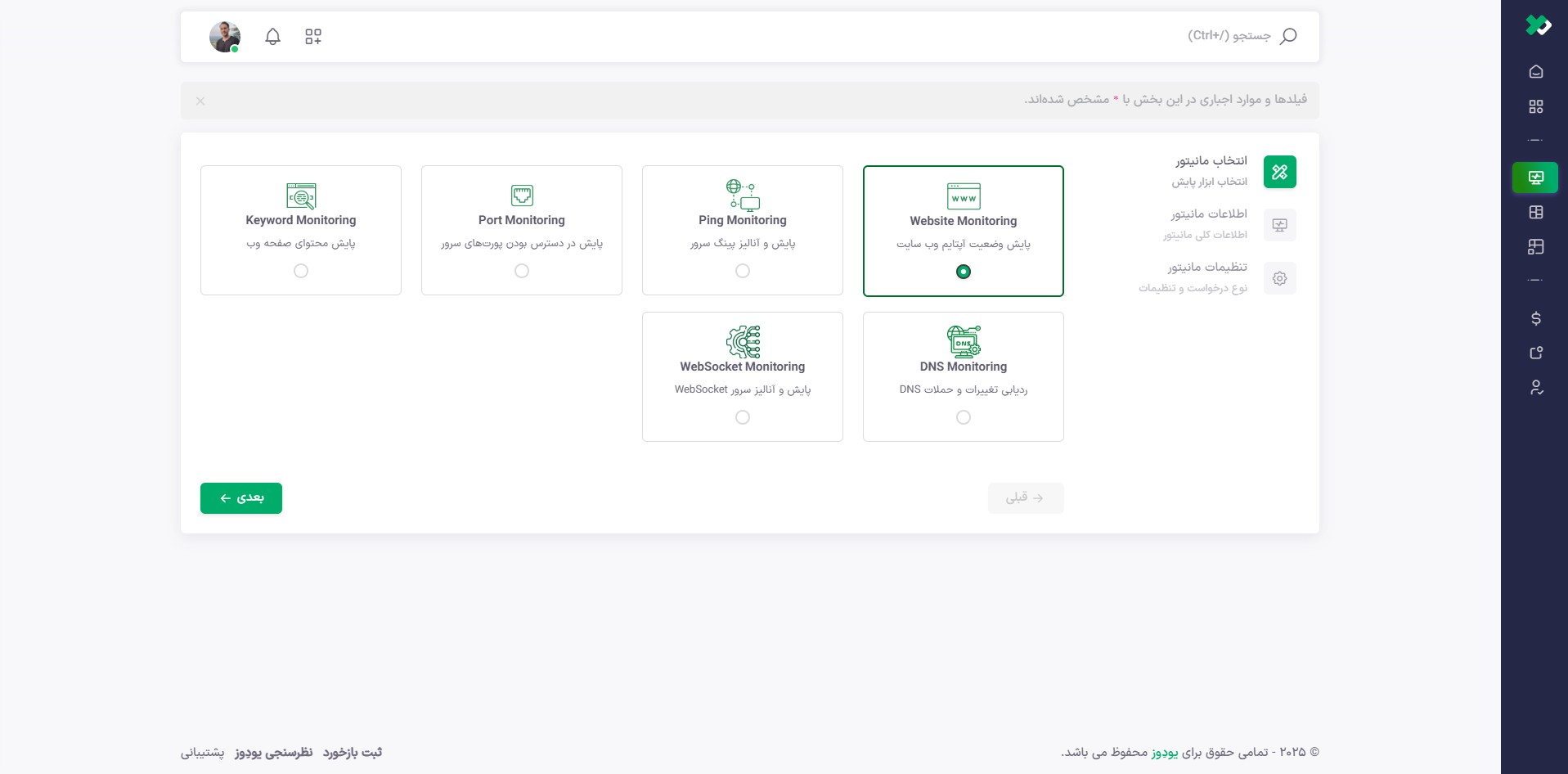The width and height of the screenshot is (1568, 774).
Task: Select the Ping Monitoring radio button
Action: tap(742, 270)
